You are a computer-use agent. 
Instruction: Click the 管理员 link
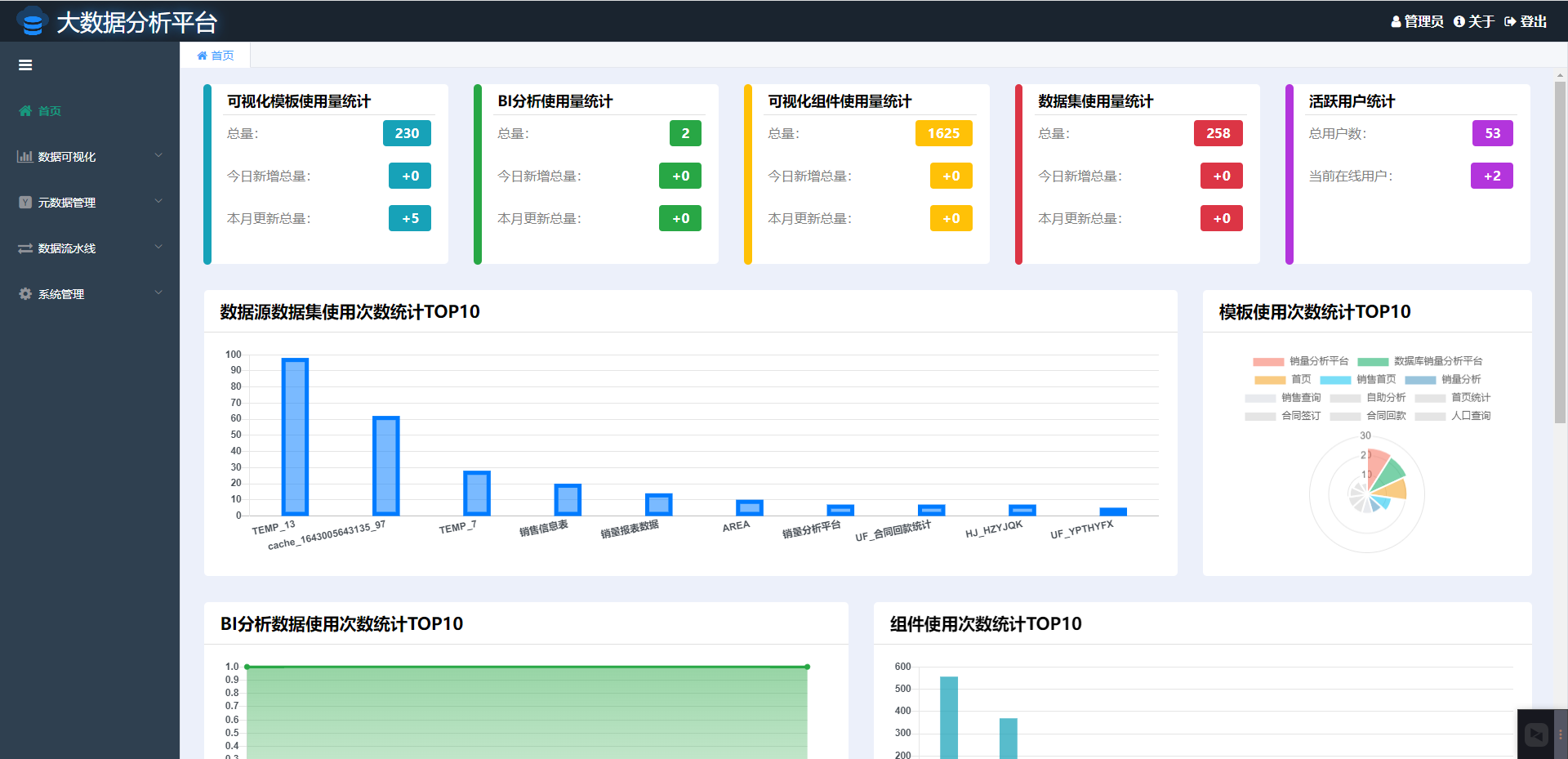tap(1418, 22)
